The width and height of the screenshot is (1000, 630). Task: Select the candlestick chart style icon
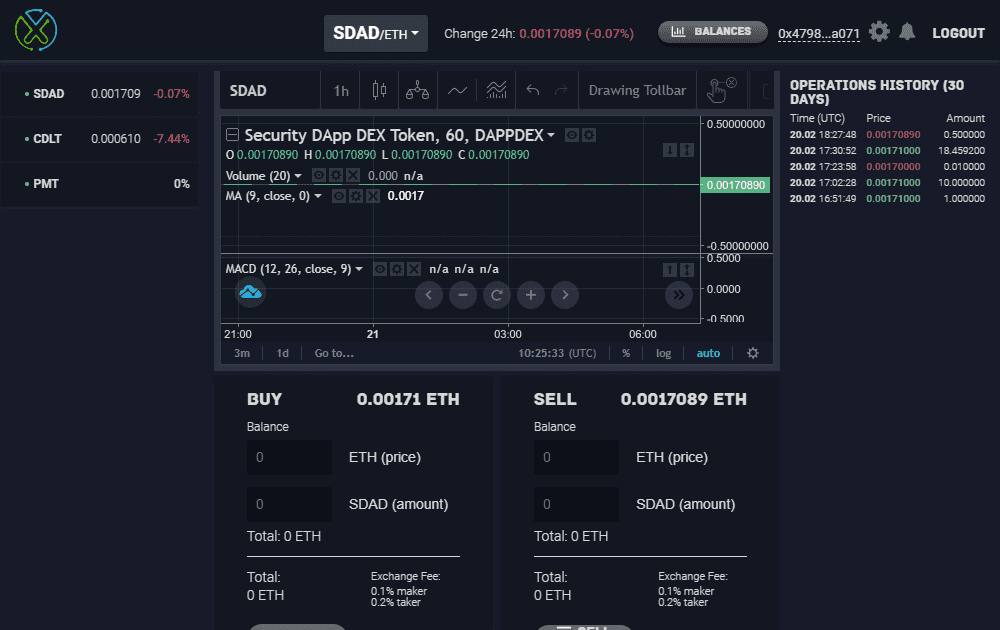click(x=379, y=90)
